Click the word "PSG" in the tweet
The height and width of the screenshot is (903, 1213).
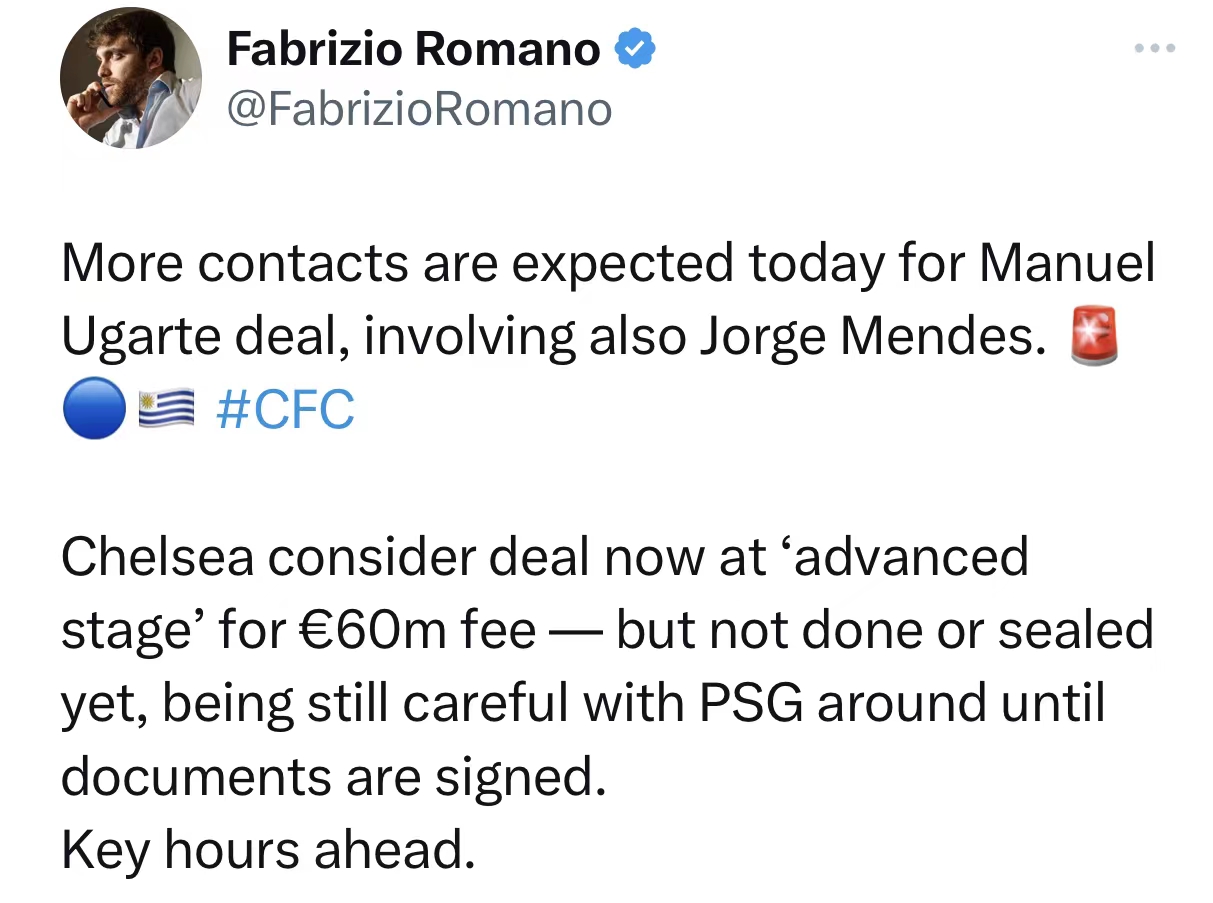pyautogui.click(x=750, y=703)
